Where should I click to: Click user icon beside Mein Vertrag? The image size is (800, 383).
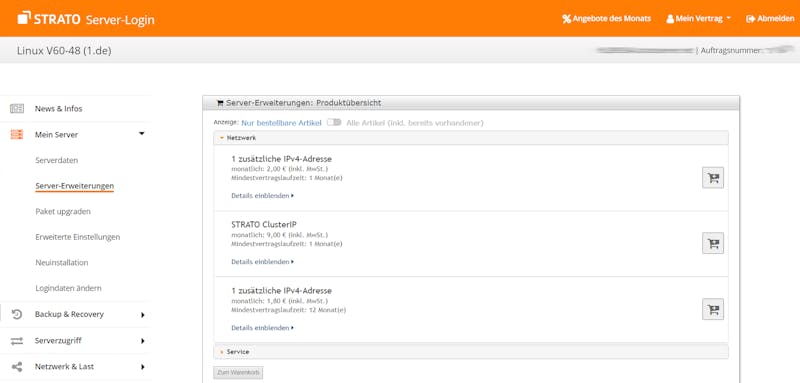click(670, 19)
